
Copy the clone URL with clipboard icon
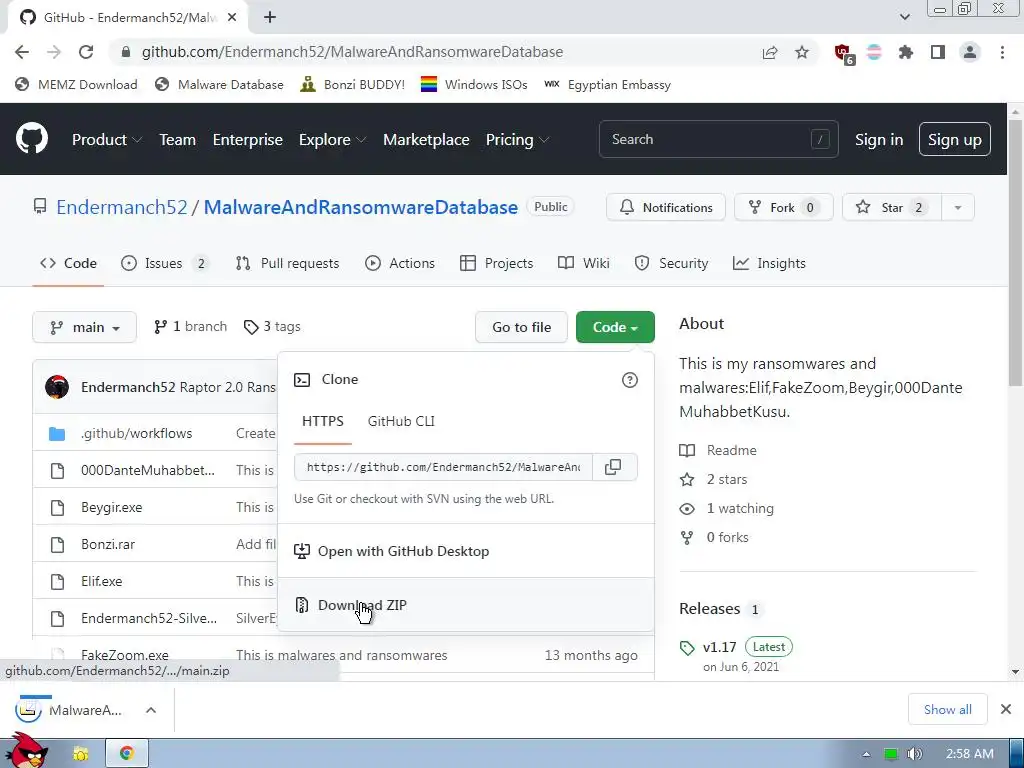coord(613,467)
